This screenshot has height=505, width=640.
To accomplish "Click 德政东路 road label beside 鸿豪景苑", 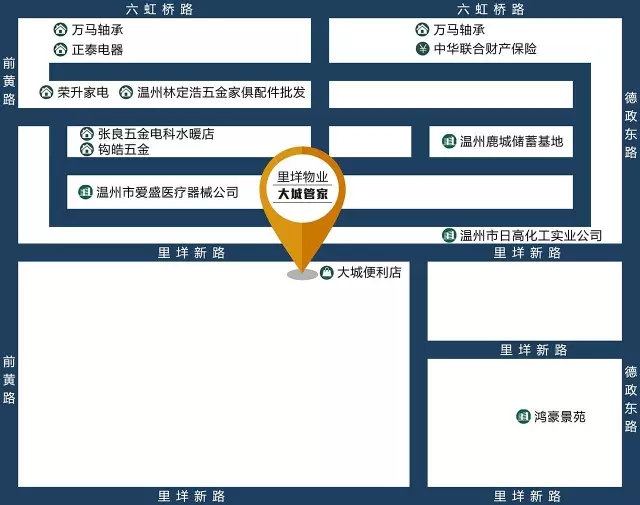I will coord(631,399).
